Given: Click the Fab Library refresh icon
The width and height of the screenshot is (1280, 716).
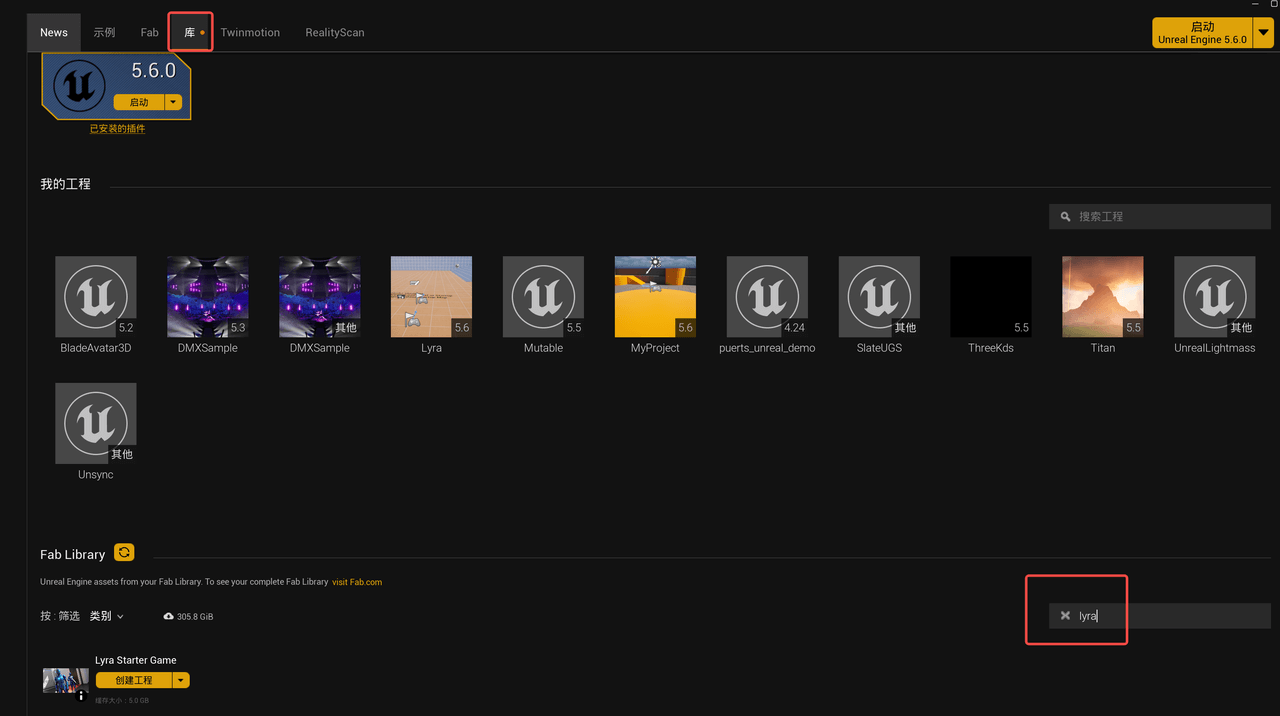Looking at the screenshot, I should [124, 552].
